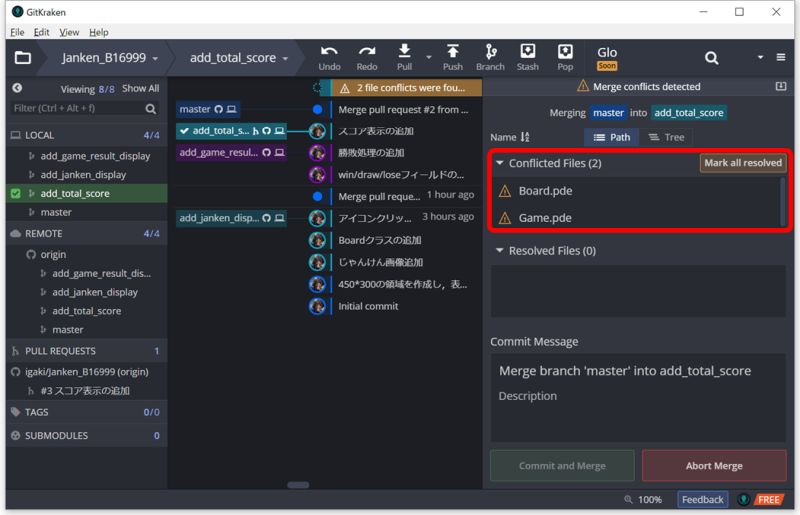Collapse the Resolved Files section
Viewport: 800px width, 515px height.
[x=499, y=250]
